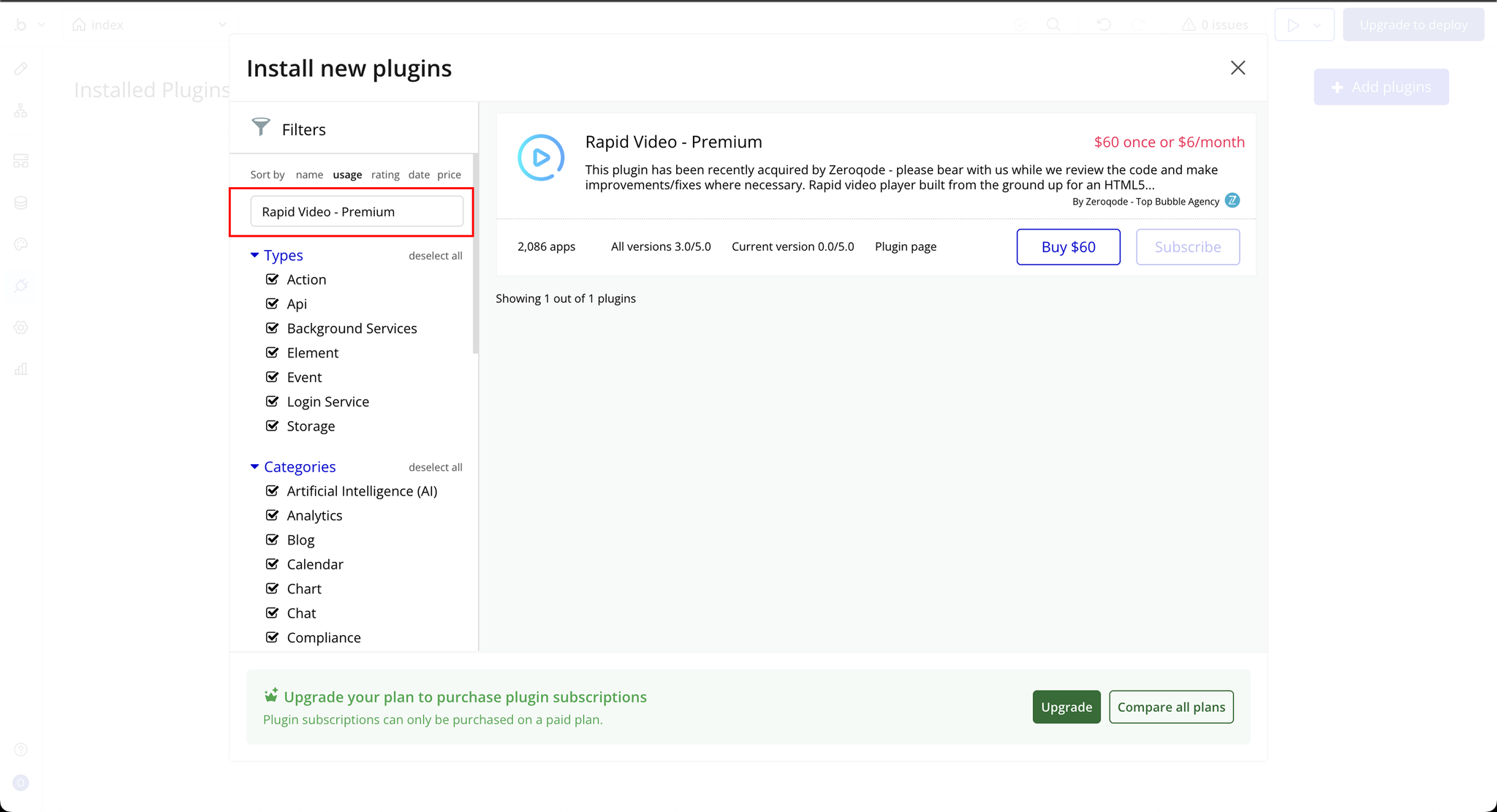Toggle the Event type checkbox

[x=272, y=377]
